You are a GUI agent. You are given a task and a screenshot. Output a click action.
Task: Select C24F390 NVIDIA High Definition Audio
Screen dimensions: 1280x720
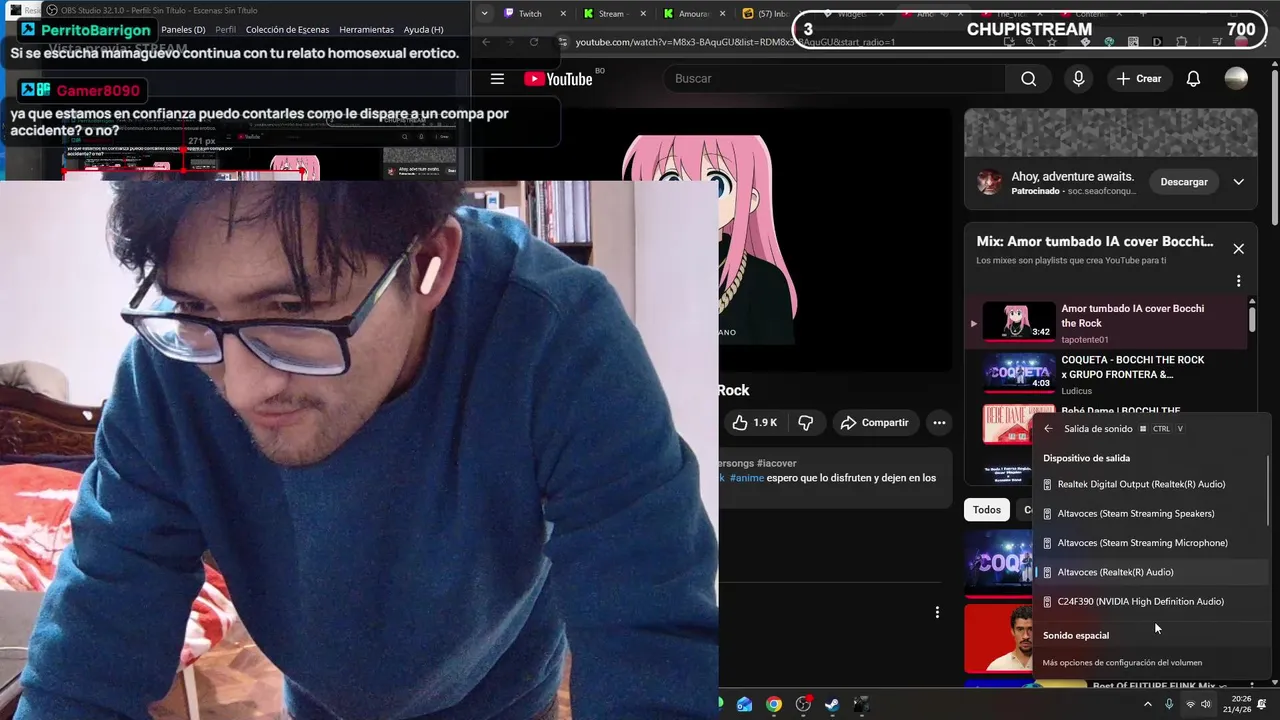click(1151, 602)
